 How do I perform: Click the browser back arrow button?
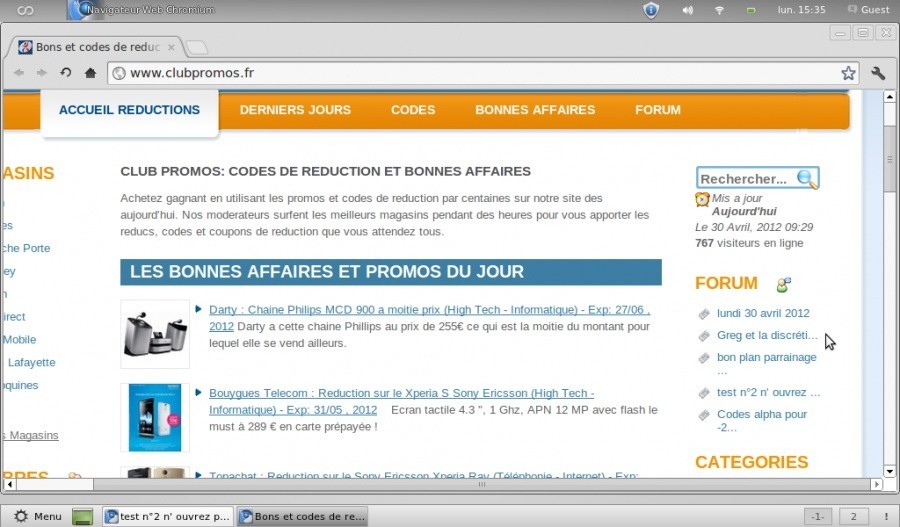(19, 73)
